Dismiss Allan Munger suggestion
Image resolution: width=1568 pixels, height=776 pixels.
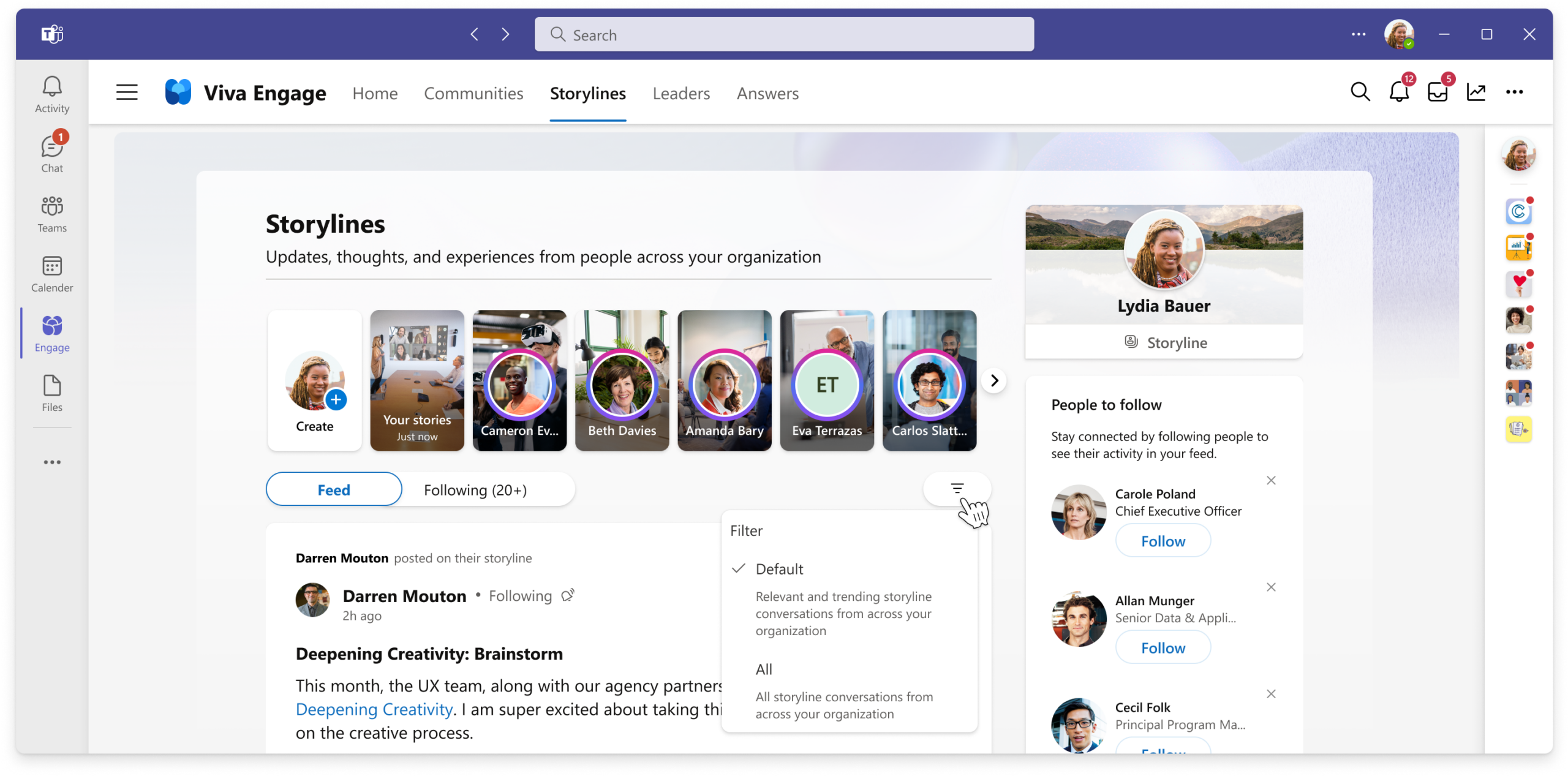1271,587
